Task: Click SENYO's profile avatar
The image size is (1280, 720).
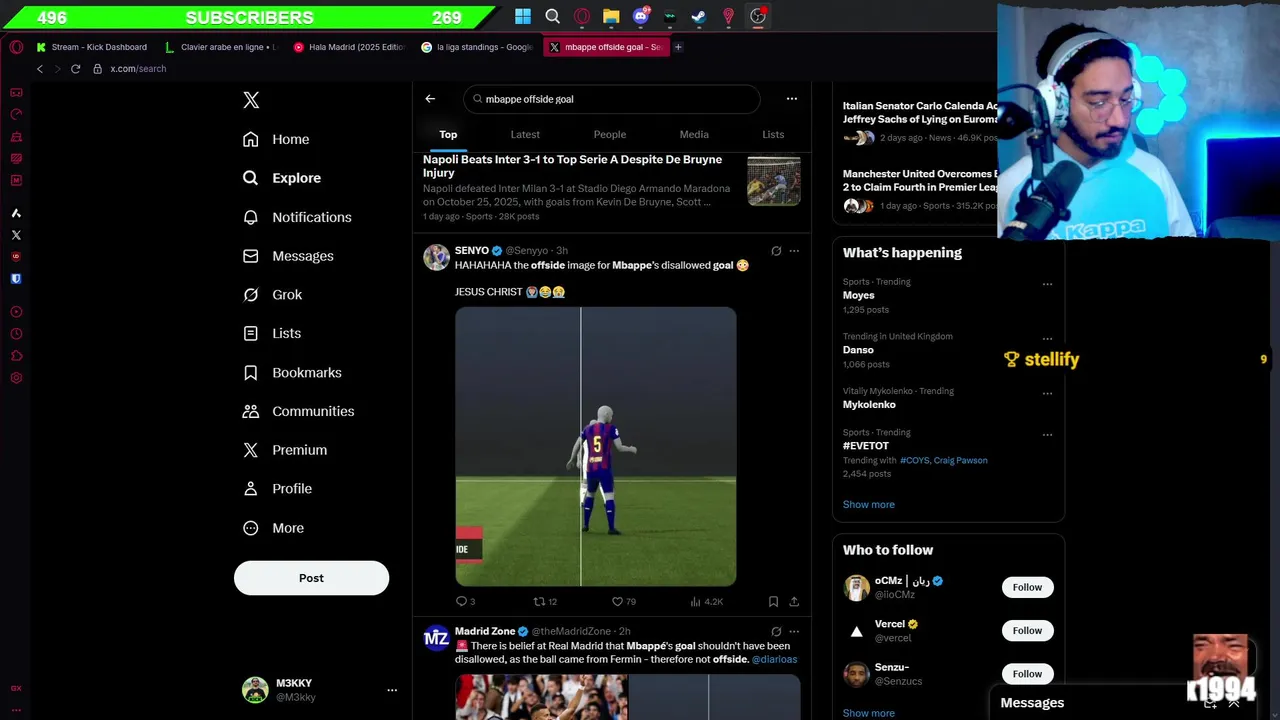Action: point(436,257)
